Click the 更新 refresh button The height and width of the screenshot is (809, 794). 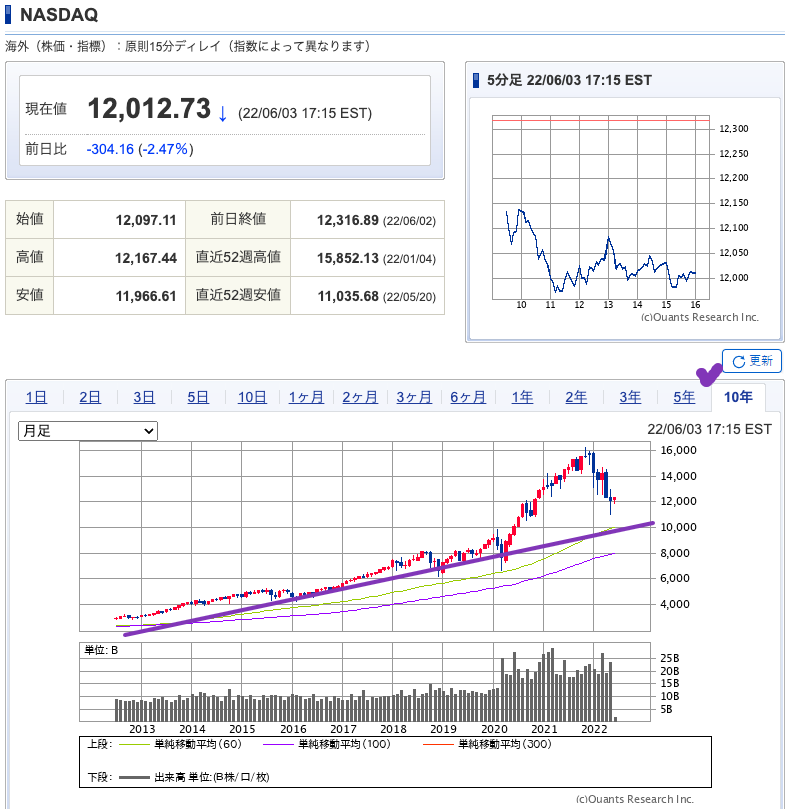[x=752, y=361]
